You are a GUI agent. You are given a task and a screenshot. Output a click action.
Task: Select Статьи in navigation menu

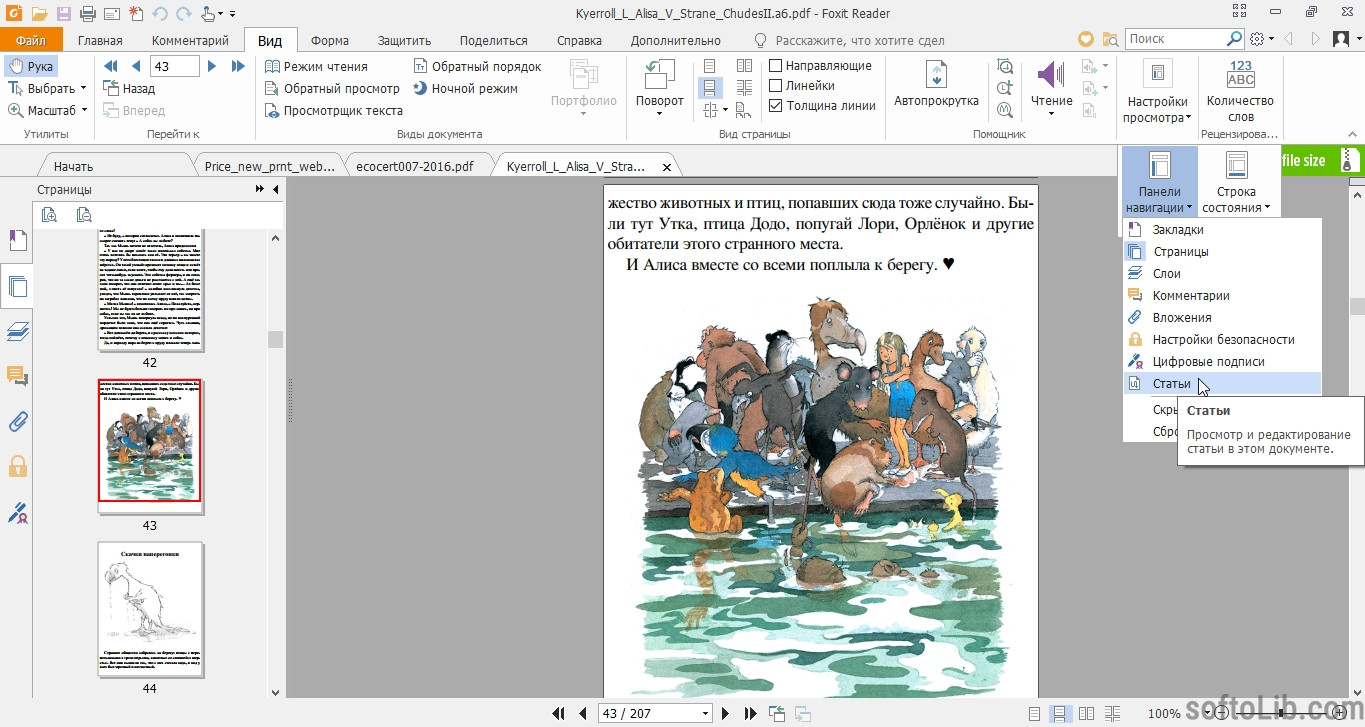tap(1222, 383)
